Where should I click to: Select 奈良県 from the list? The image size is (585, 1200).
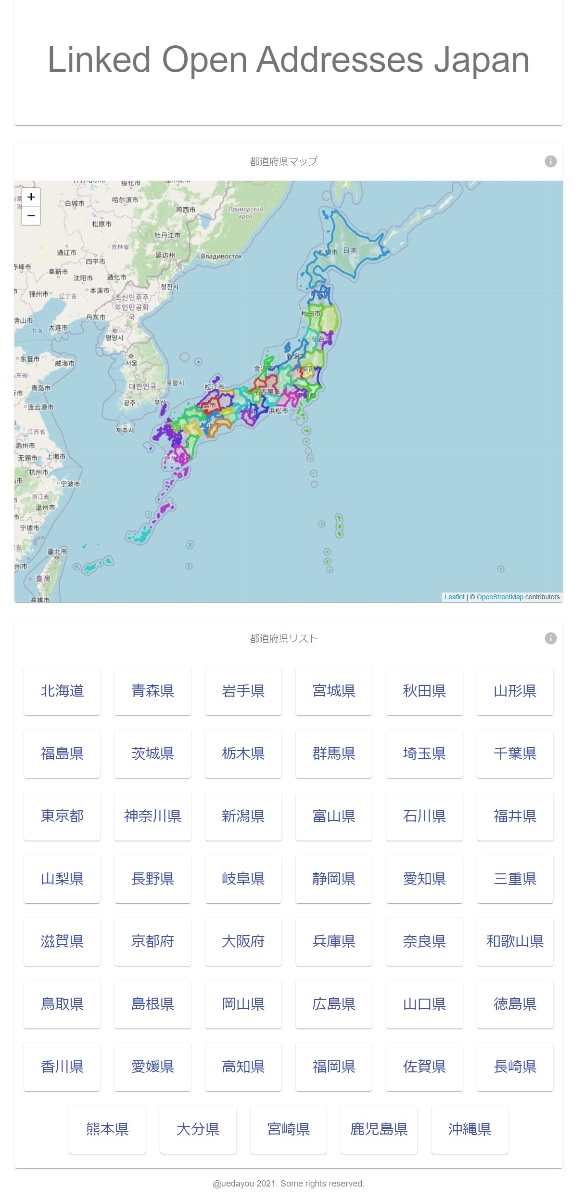coord(424,942)
